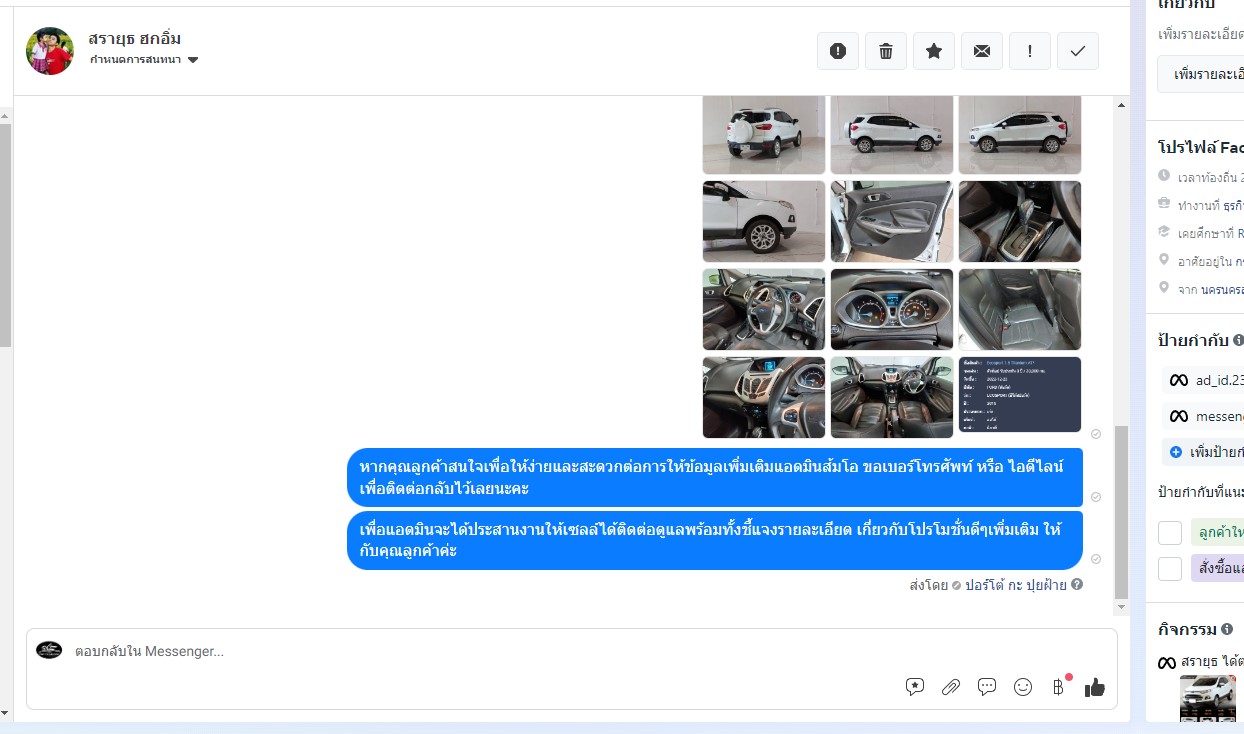Open the saved replies speech bubble star icon

[915, 687]
